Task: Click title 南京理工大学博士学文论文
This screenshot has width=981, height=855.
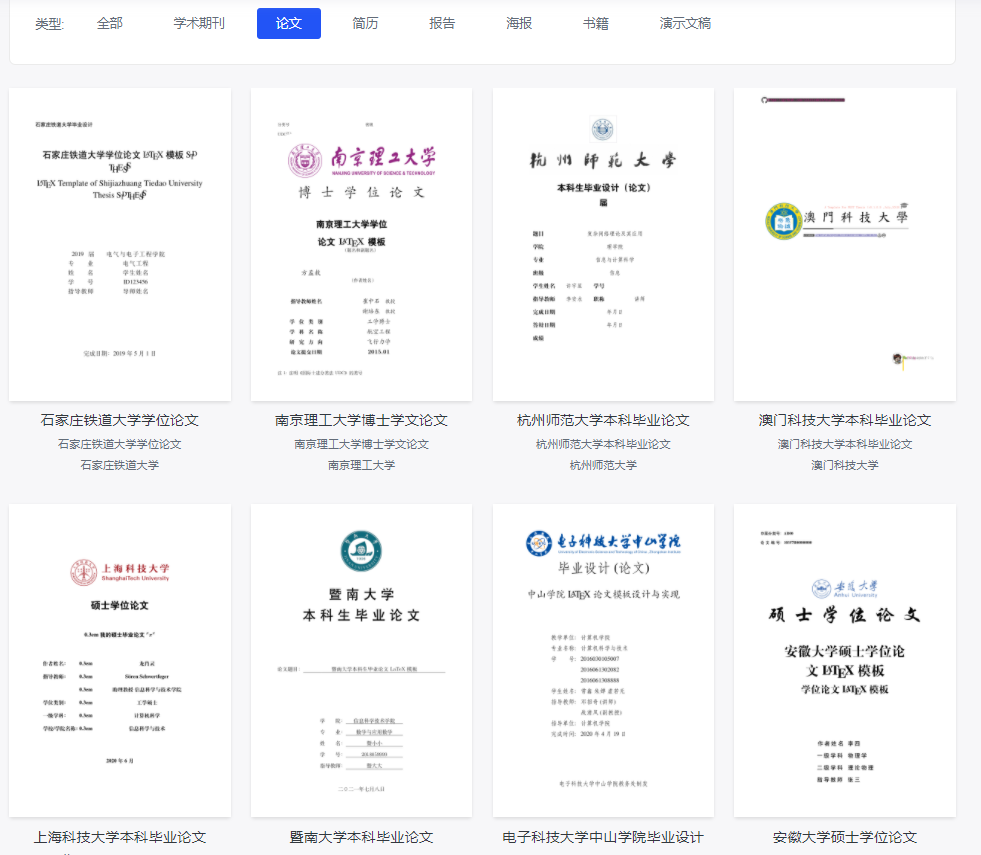Action: click(362, 420)
